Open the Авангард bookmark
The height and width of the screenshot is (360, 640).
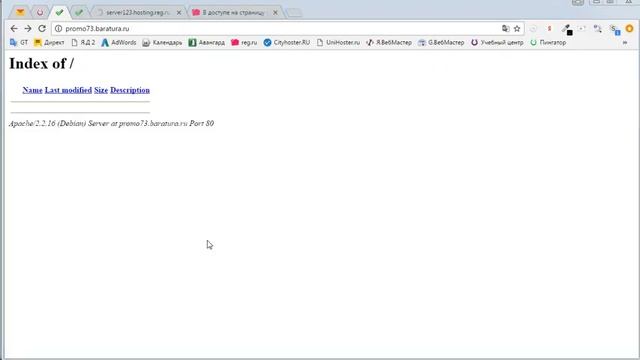(207, 42)
